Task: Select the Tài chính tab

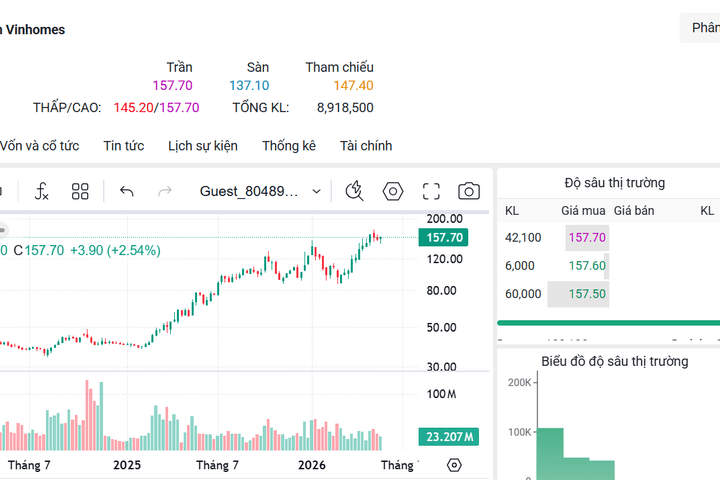Action: pos(366,146)
